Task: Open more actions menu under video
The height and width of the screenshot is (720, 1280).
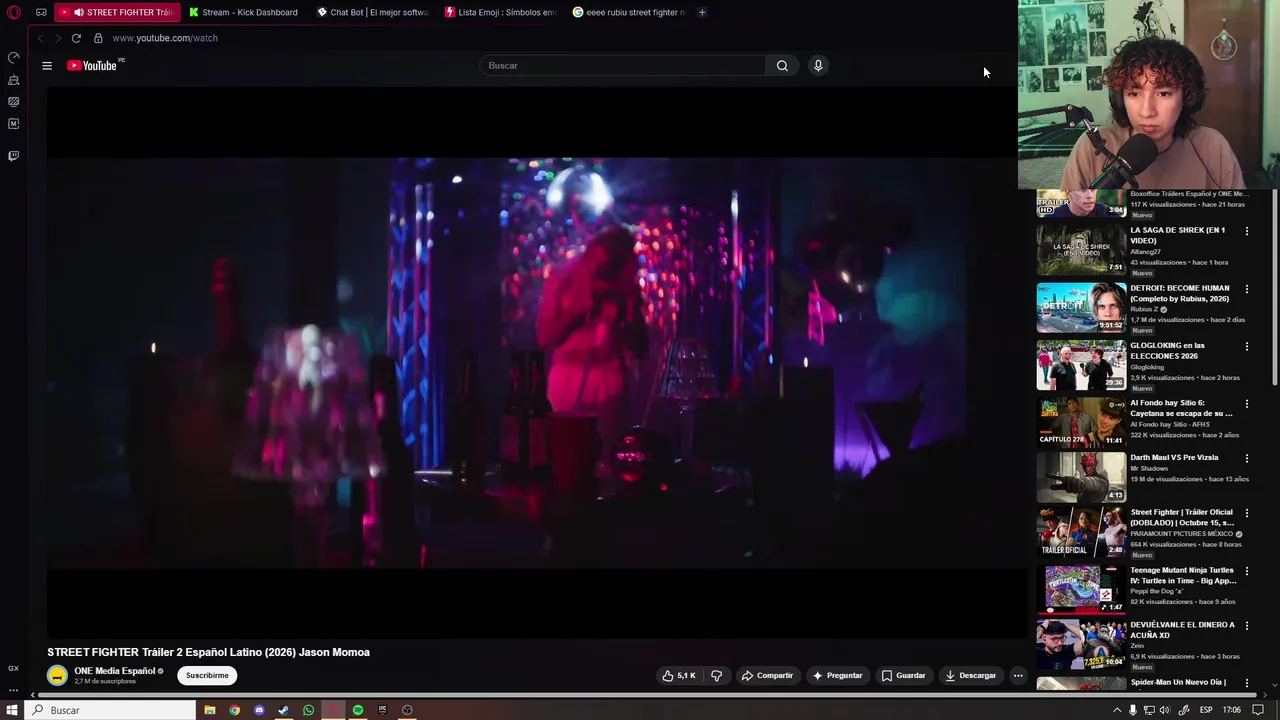Action: click(x=1018, y=676)
